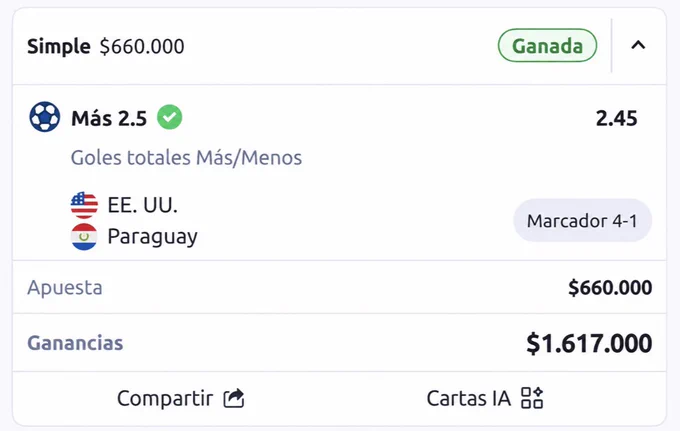Click the Paraguay flag icon
Viewport: 680px width, 431px height.
(x=84, y=237)
